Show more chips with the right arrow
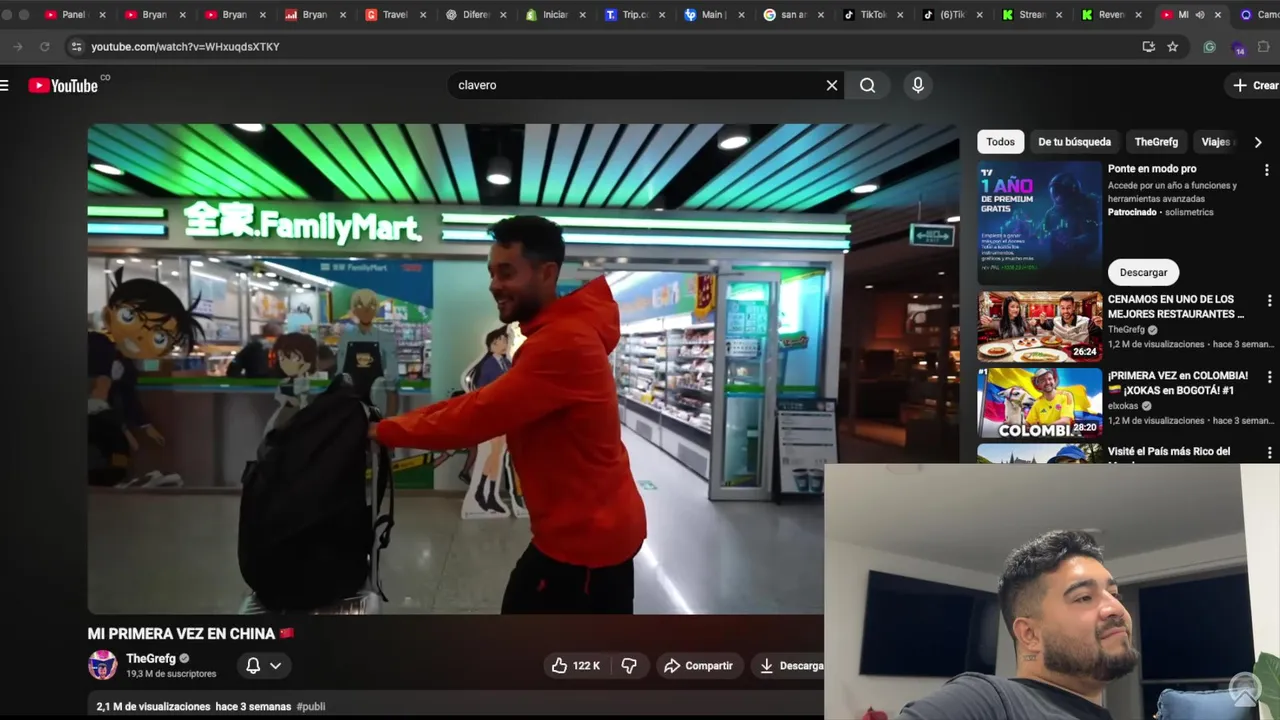This screenshot has width=1280, height=720. 1258,142
